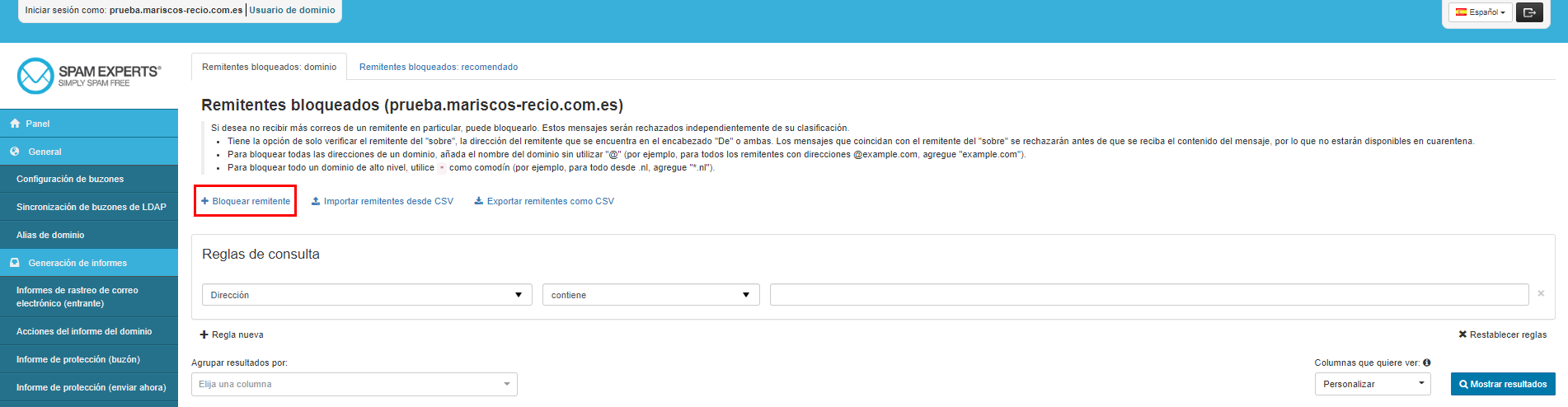Select Remitentes bloqueados: dominio tab
This screenshot has height=407, width=1568.
click(x=269, y=67)
